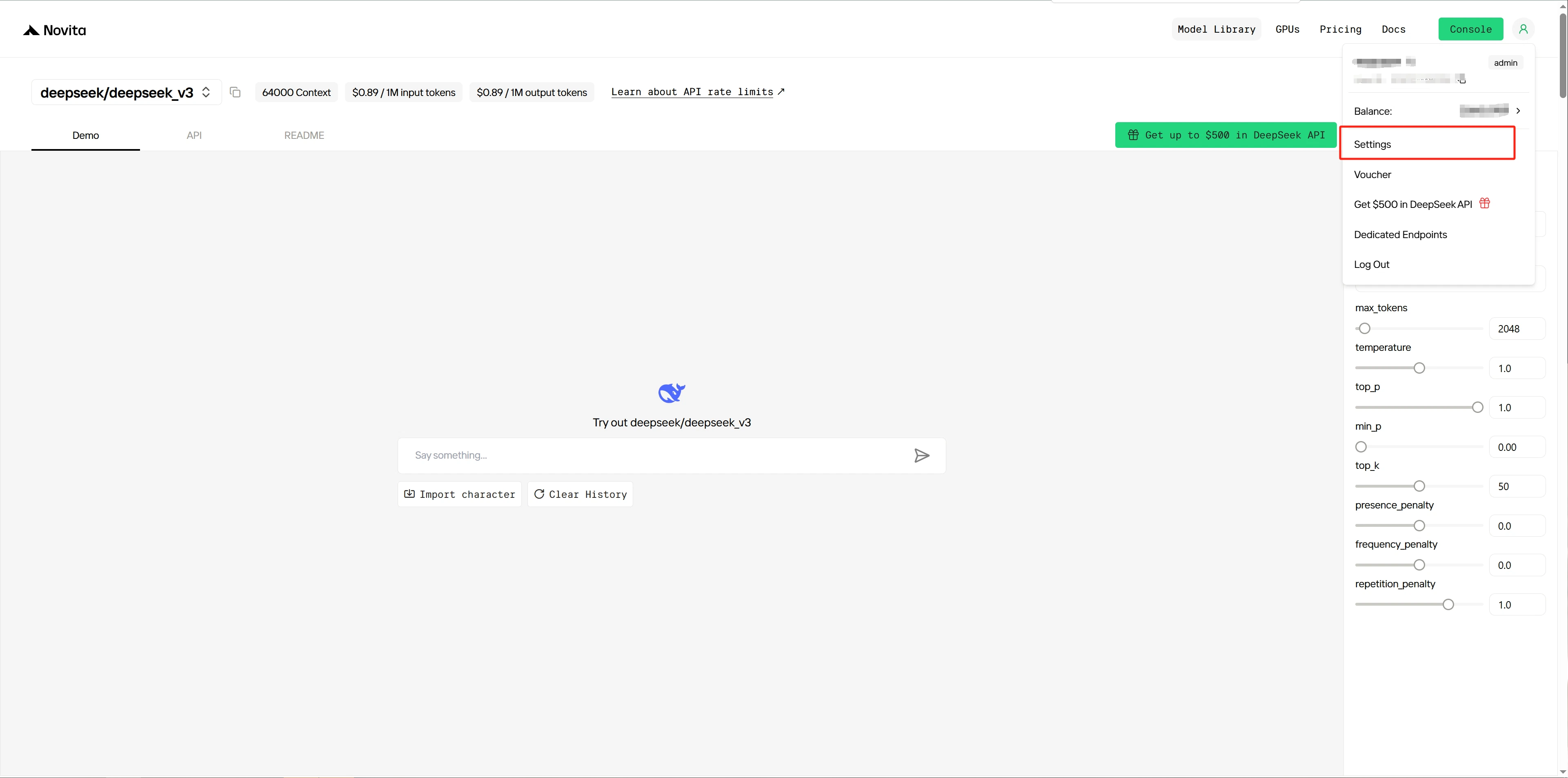Click the Balance label in the menu

click(1372, 111)
